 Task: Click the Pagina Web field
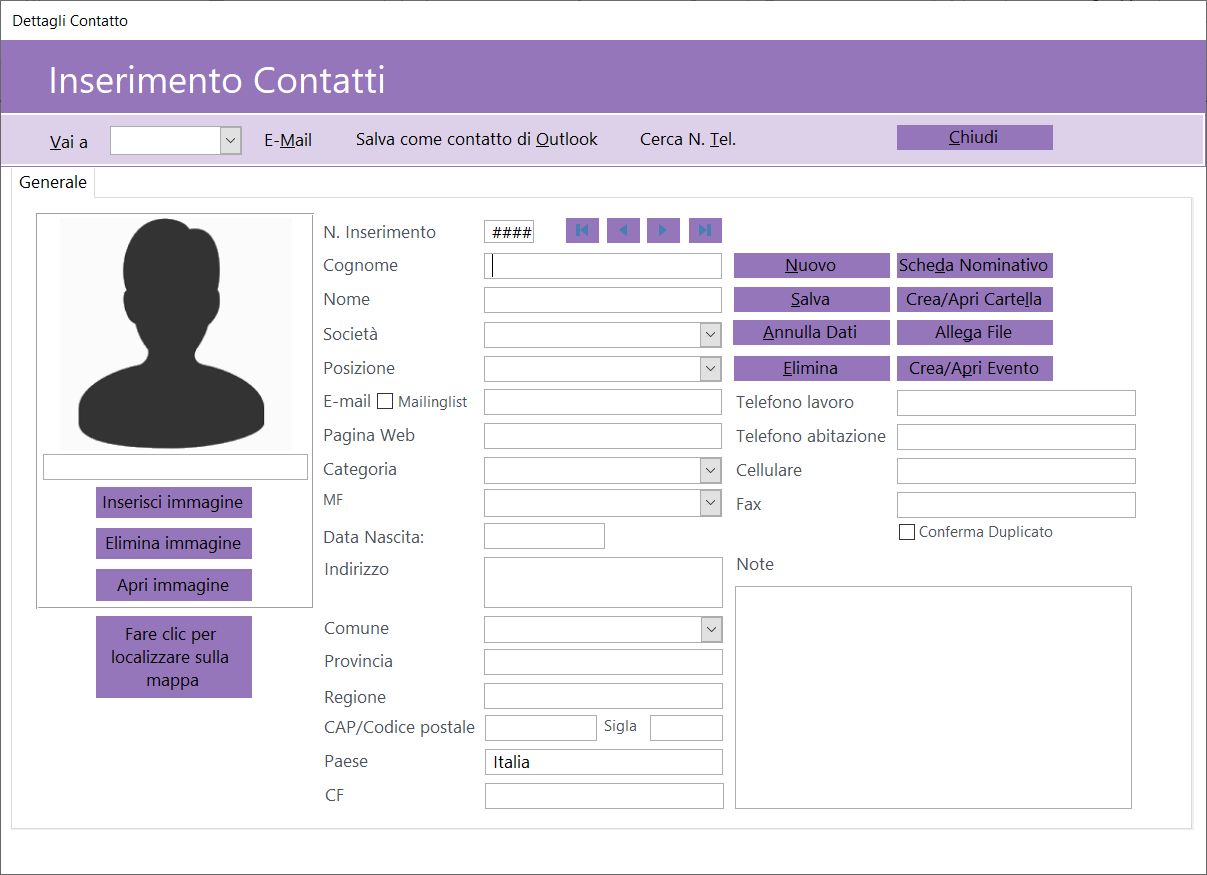click(x=602, y=436)
